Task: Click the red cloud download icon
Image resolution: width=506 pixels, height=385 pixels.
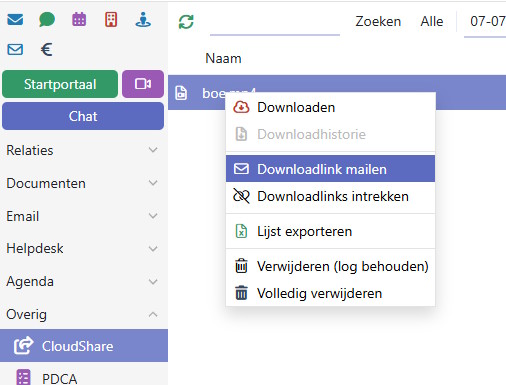Action: coord(241,107)
